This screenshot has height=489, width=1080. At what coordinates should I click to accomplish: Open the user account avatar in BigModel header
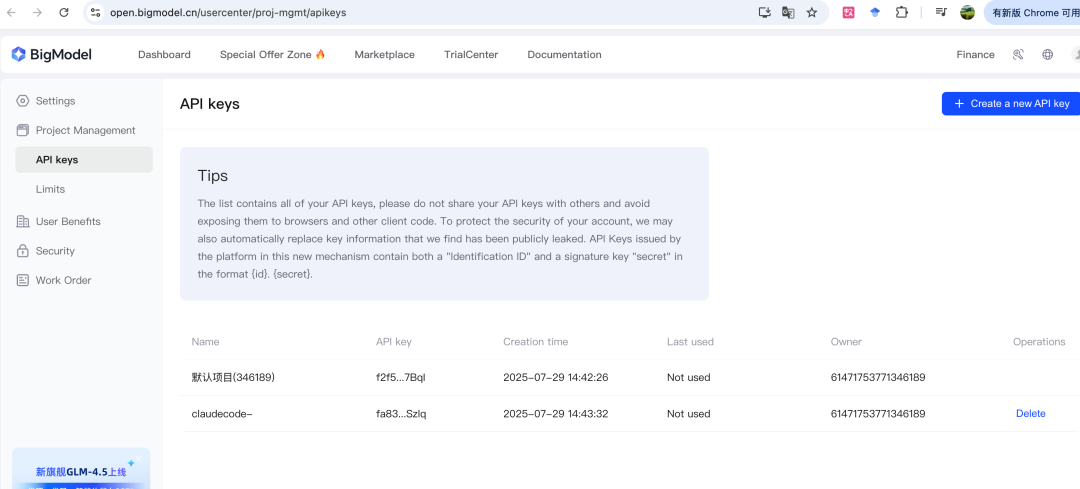(x=1075, y=54)
